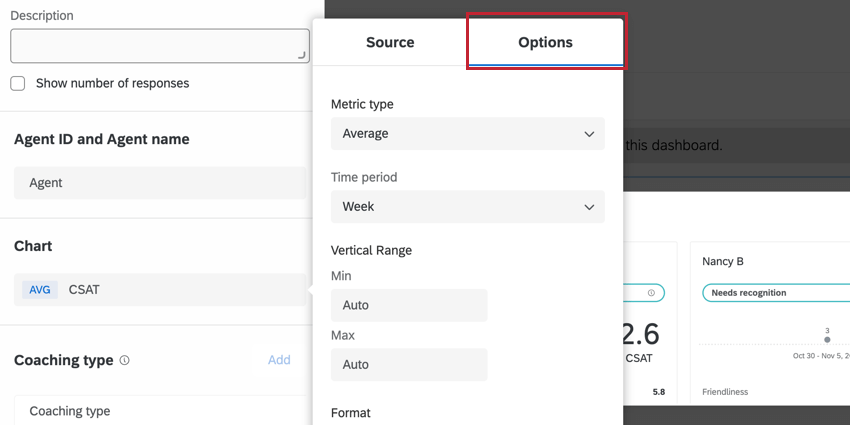
Task: Click the data point on Nancy's chart
Action: pos(827,340)
